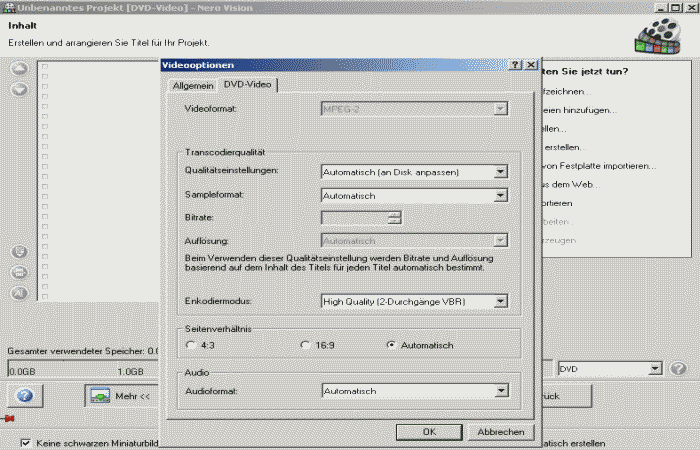Click the blue help question mark button

click(24, 396)
